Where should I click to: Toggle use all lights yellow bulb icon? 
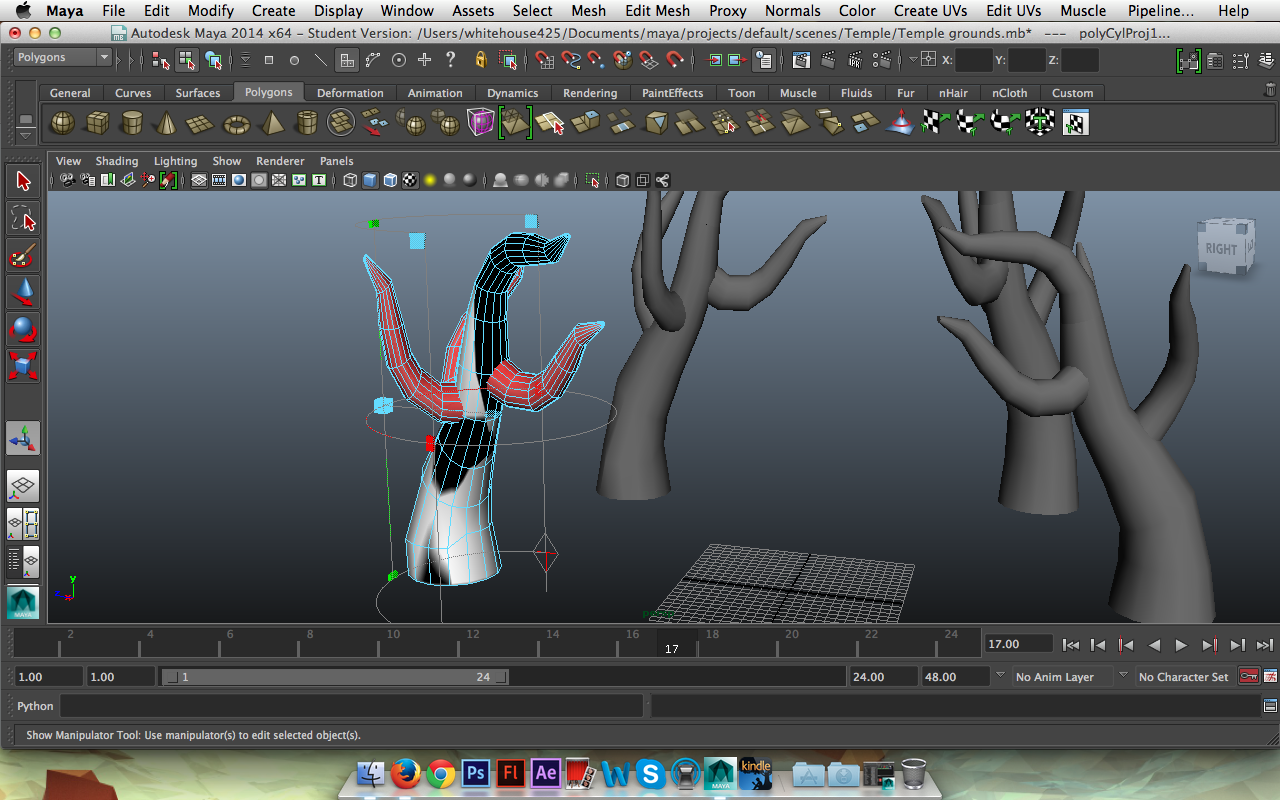[429, 181]
